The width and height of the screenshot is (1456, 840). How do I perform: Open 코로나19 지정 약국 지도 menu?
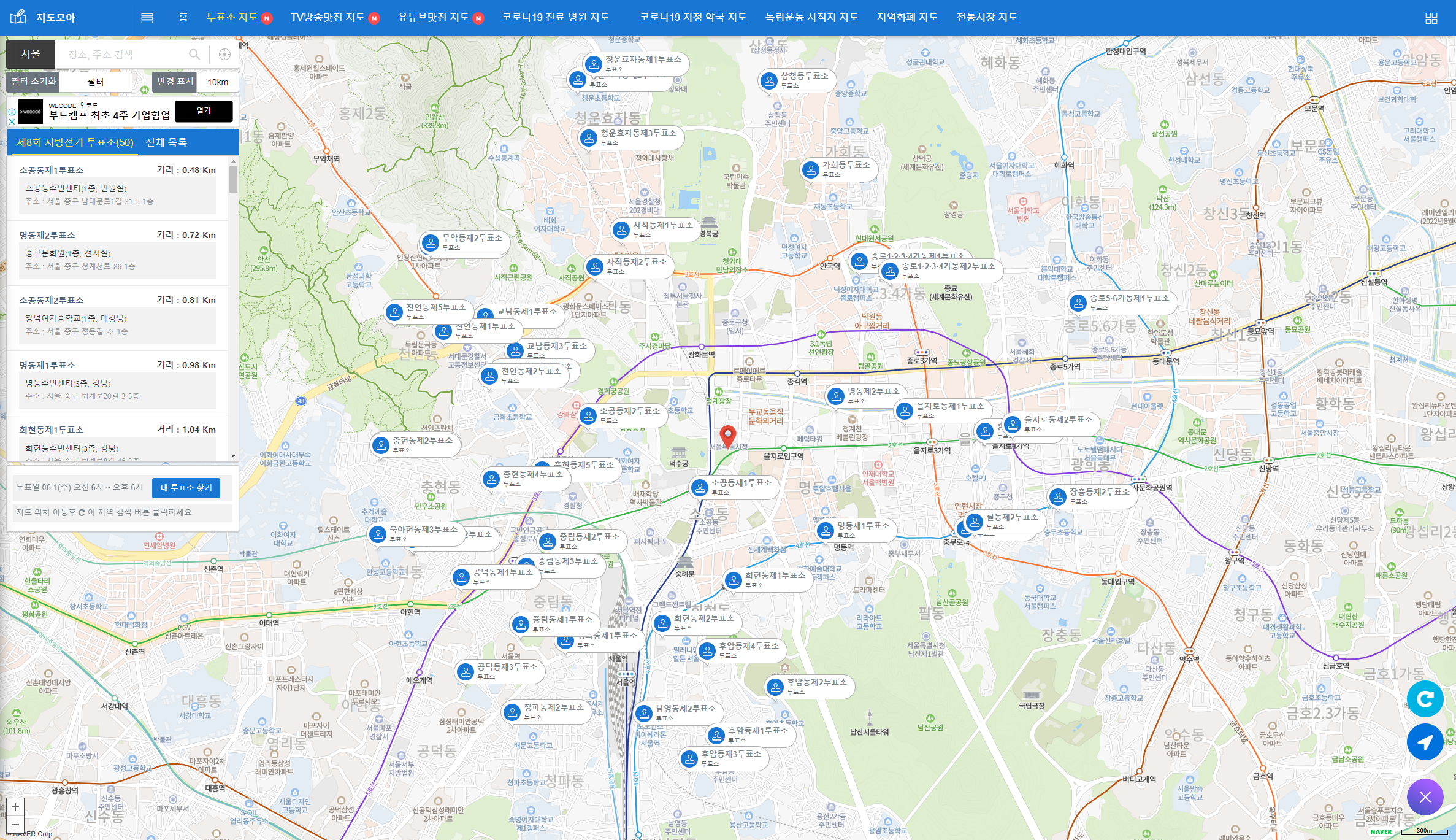pyautogui.click(x=693, y=17)
